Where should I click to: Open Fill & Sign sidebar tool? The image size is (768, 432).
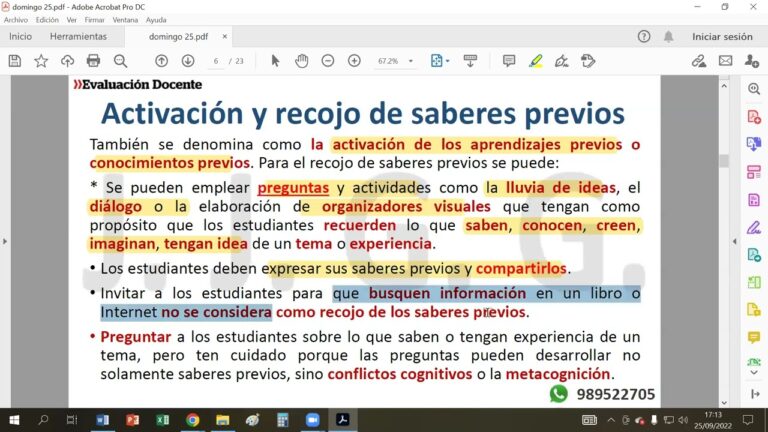click(754, 227)
